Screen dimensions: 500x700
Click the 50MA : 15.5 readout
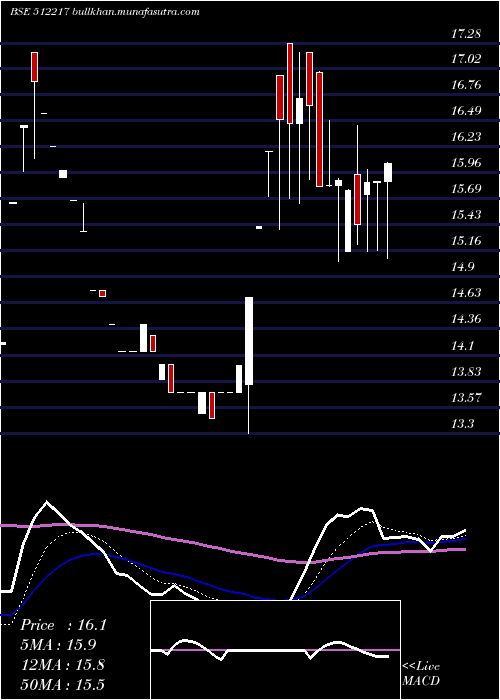(x=63, y=684)
